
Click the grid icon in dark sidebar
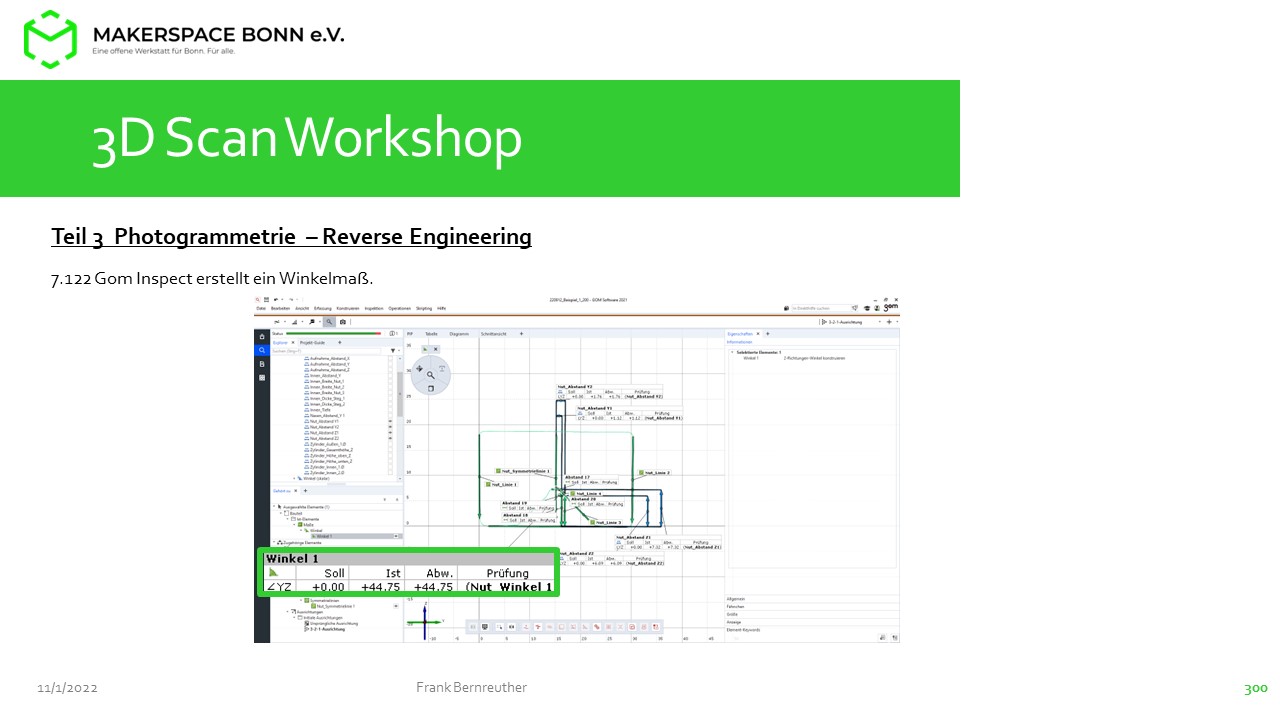262,378
